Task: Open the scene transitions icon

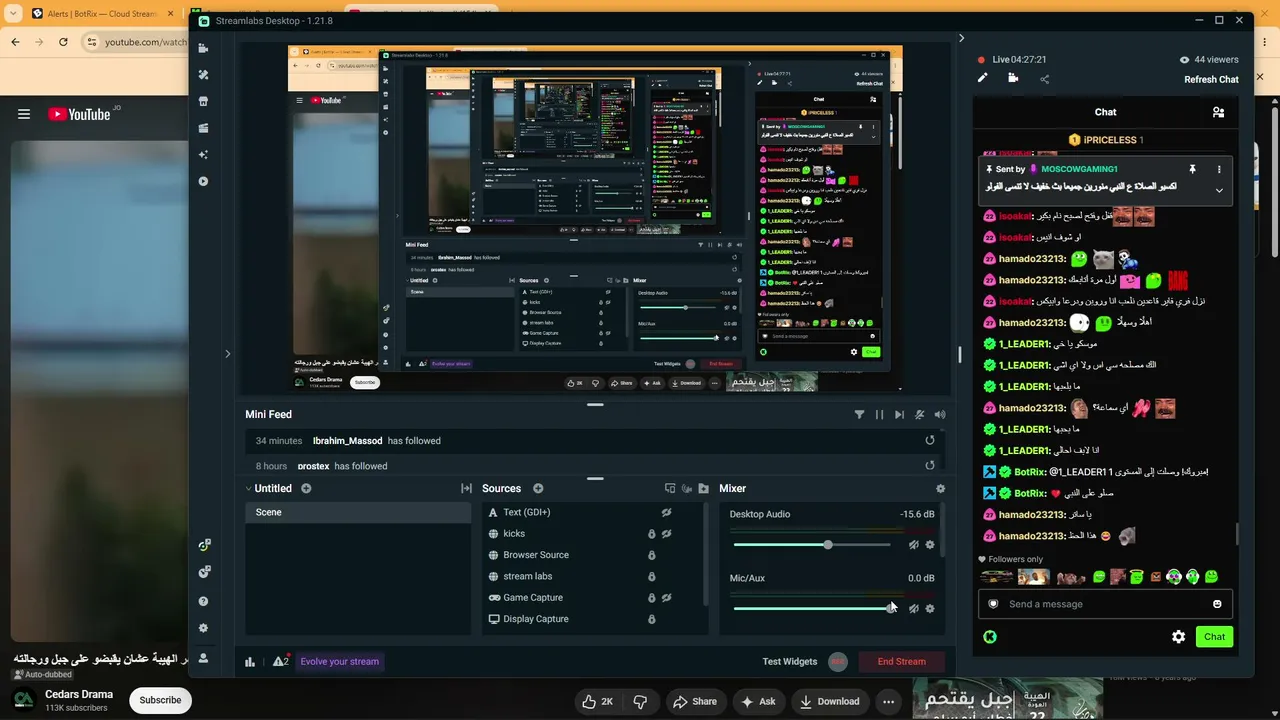Action: point(466,488)
